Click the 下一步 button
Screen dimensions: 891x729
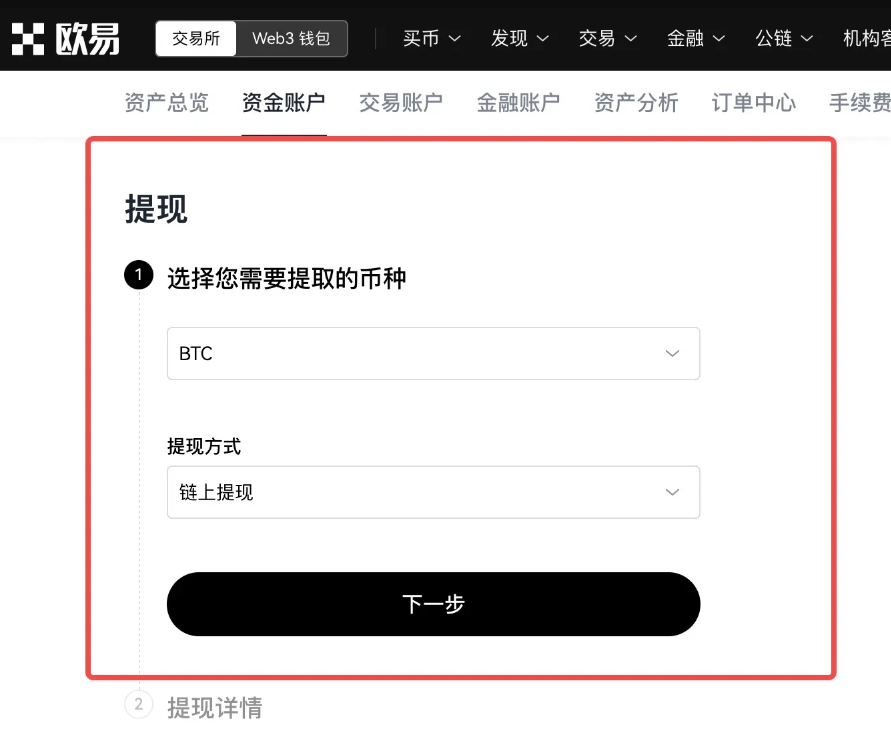(434, 604)
